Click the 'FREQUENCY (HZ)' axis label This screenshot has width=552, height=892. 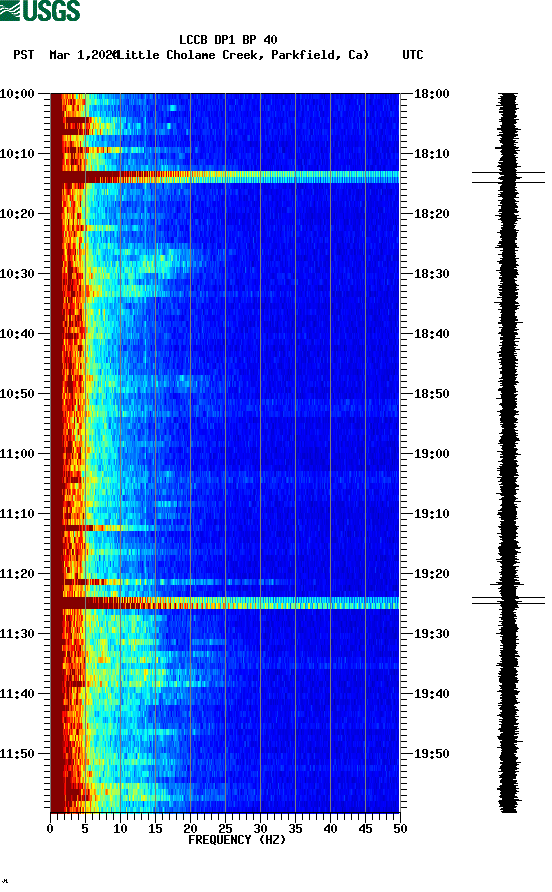(237, 840)
